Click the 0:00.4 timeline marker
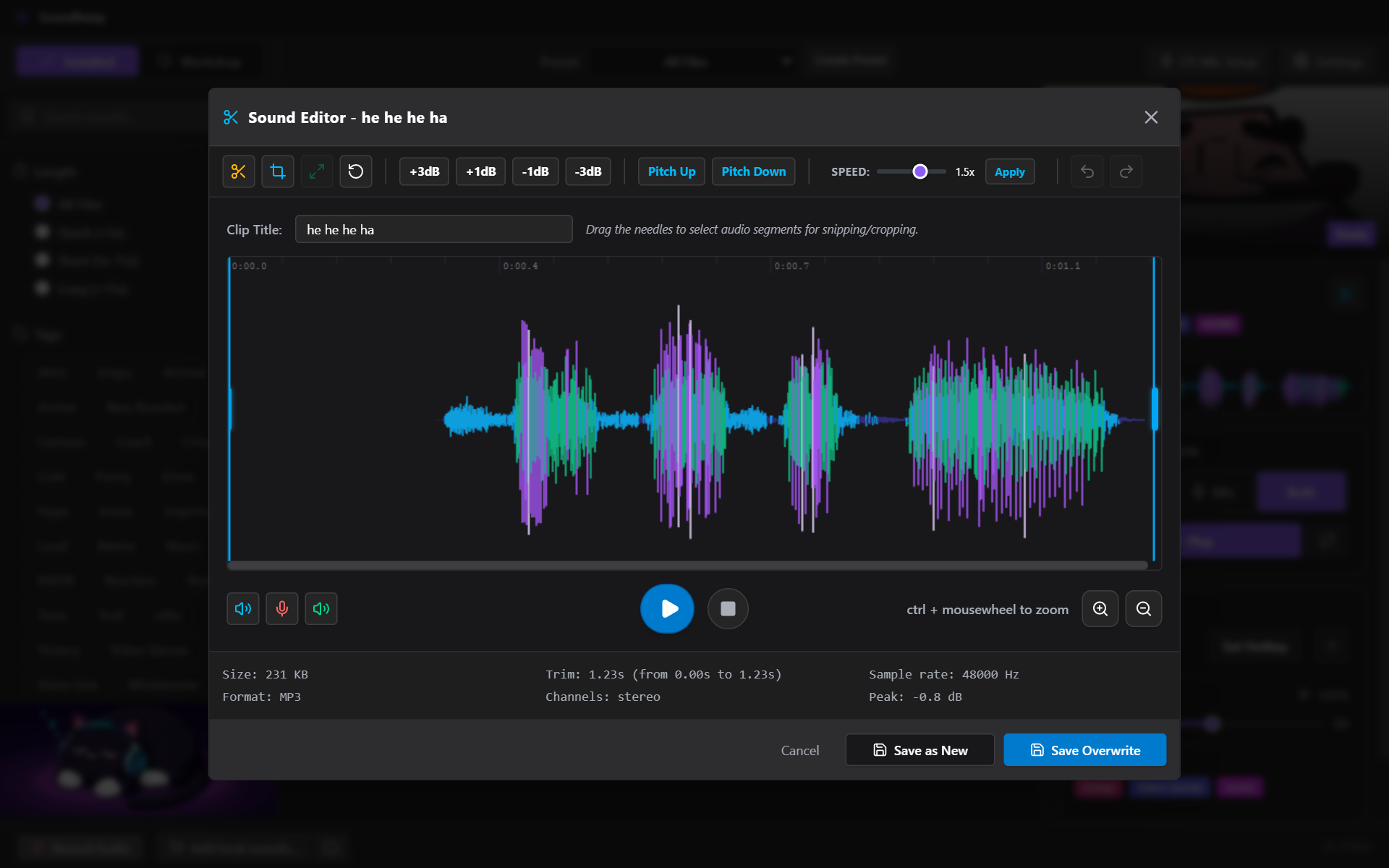The image size is (1389, 868). 520,266
